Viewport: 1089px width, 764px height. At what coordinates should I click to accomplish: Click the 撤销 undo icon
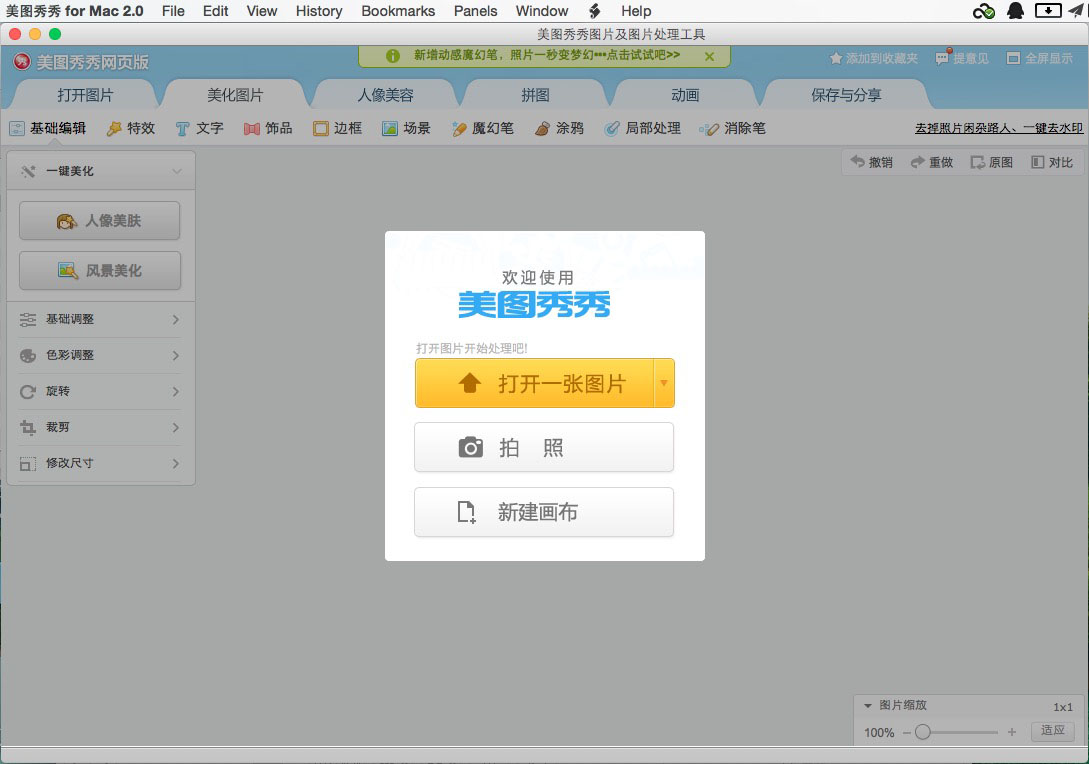tap(857, 162)
